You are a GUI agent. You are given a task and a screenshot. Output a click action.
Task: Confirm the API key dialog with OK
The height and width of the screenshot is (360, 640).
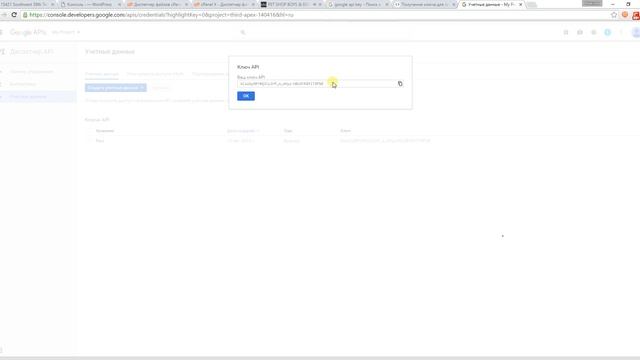click(x=246, y=96)
